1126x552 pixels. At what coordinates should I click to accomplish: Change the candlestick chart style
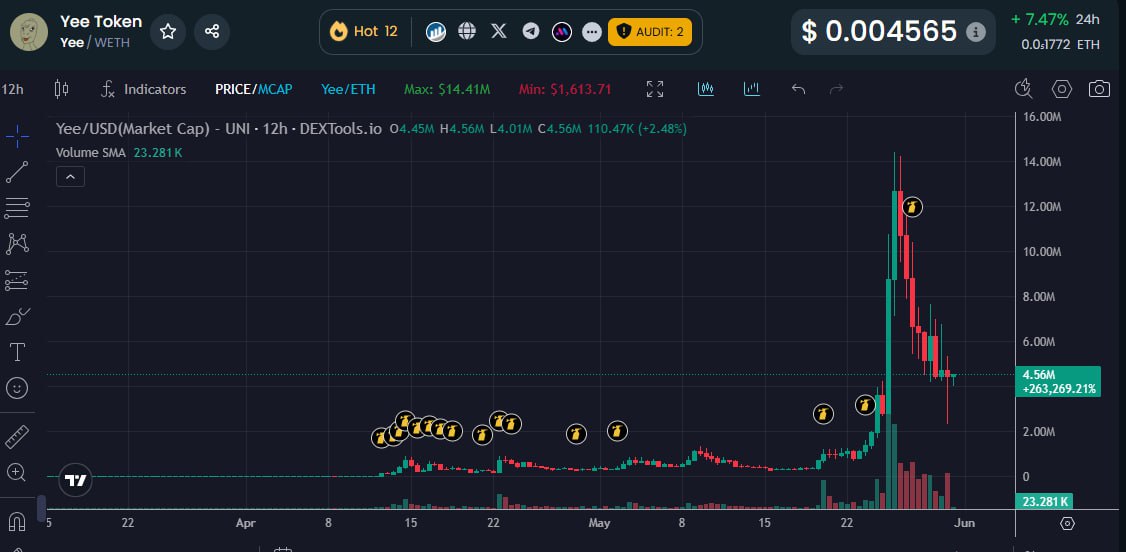[62, 89]
